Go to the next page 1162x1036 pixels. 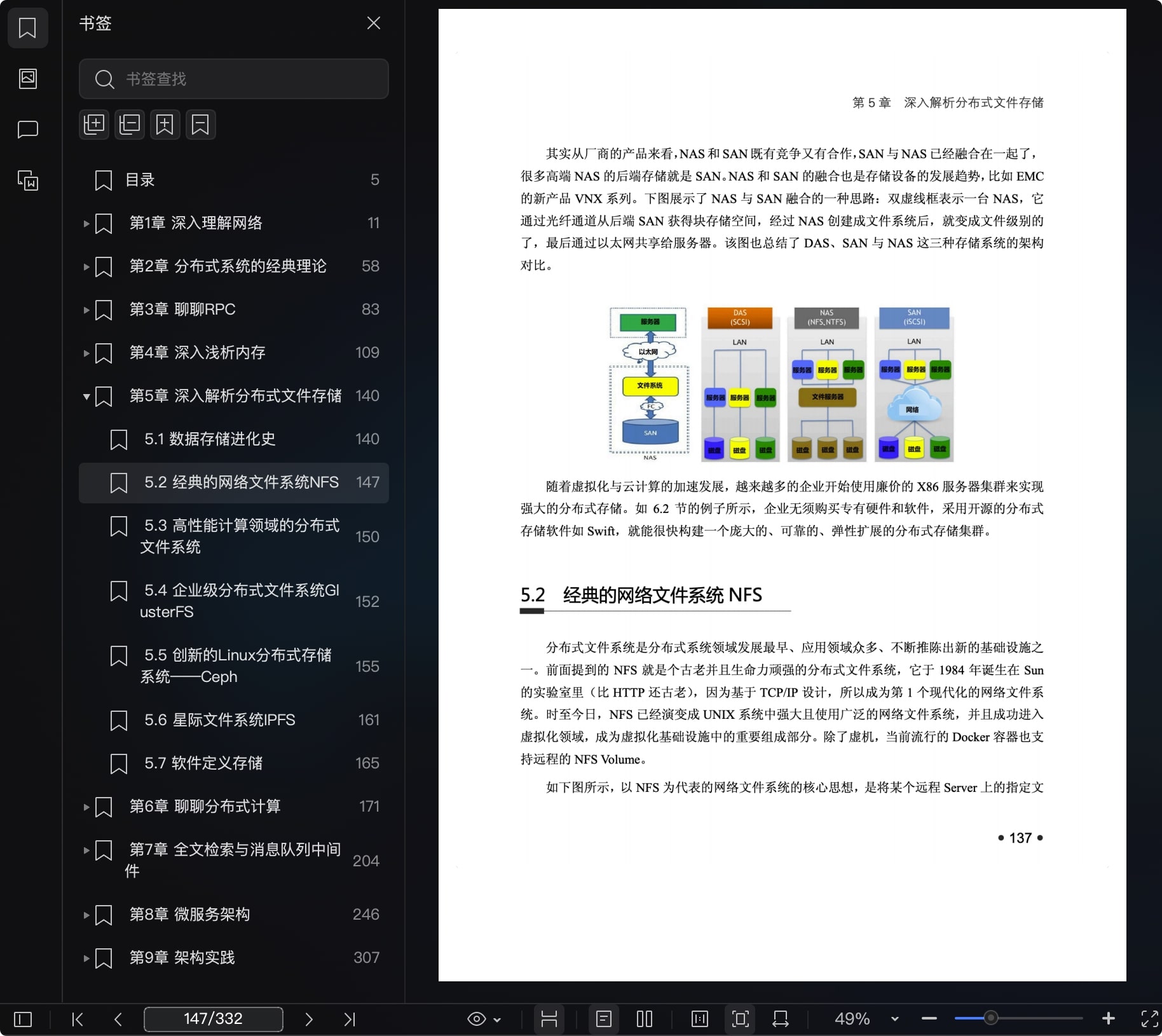click(309, 1019)
